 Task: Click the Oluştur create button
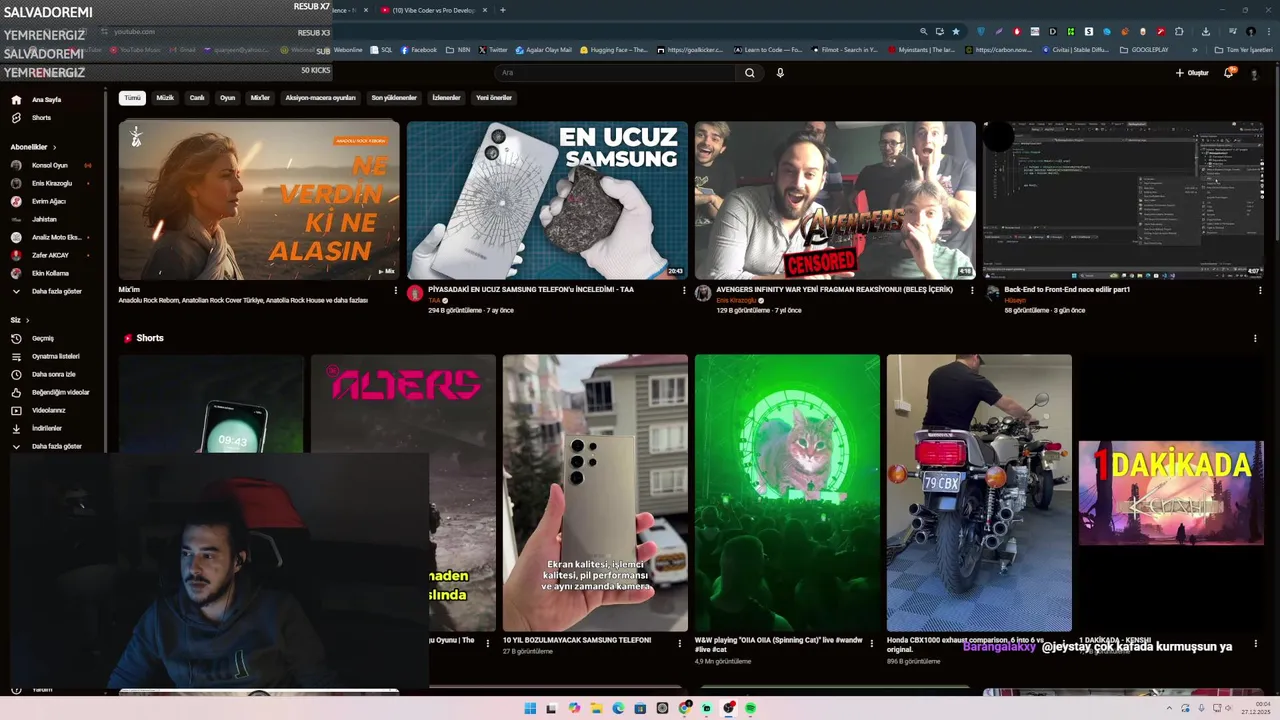tap(1192, 73)
